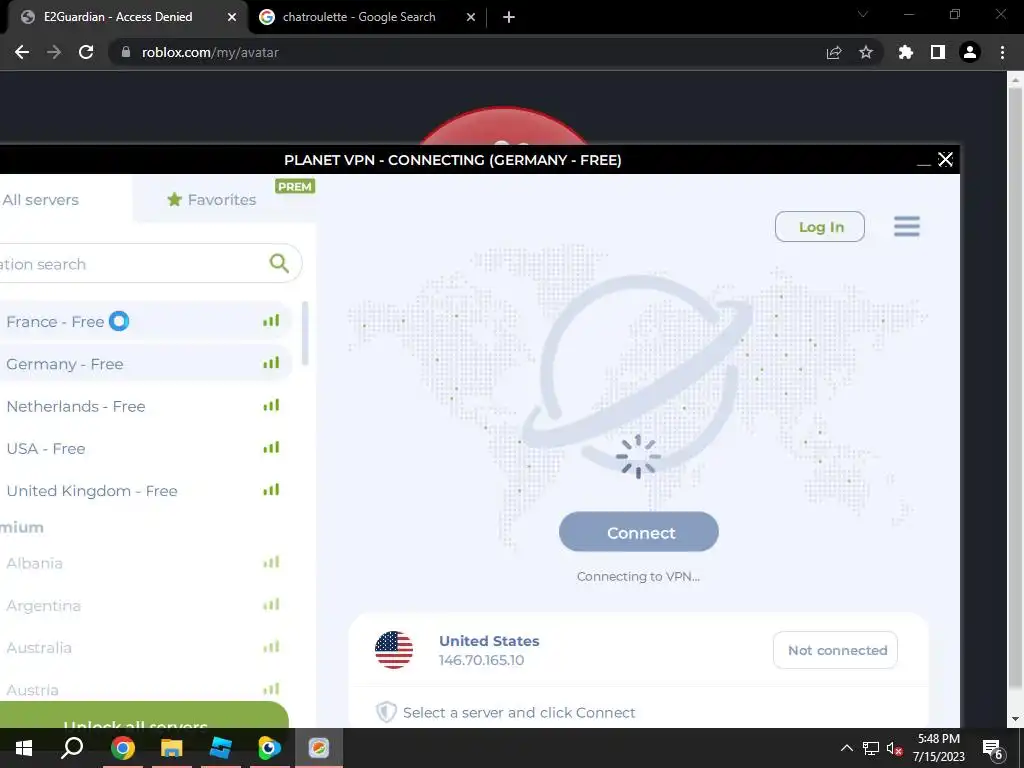Open the Chrome extensions puzzle icon
The height and width of the screenshot is (768, 1024).
tap(906, 52)
